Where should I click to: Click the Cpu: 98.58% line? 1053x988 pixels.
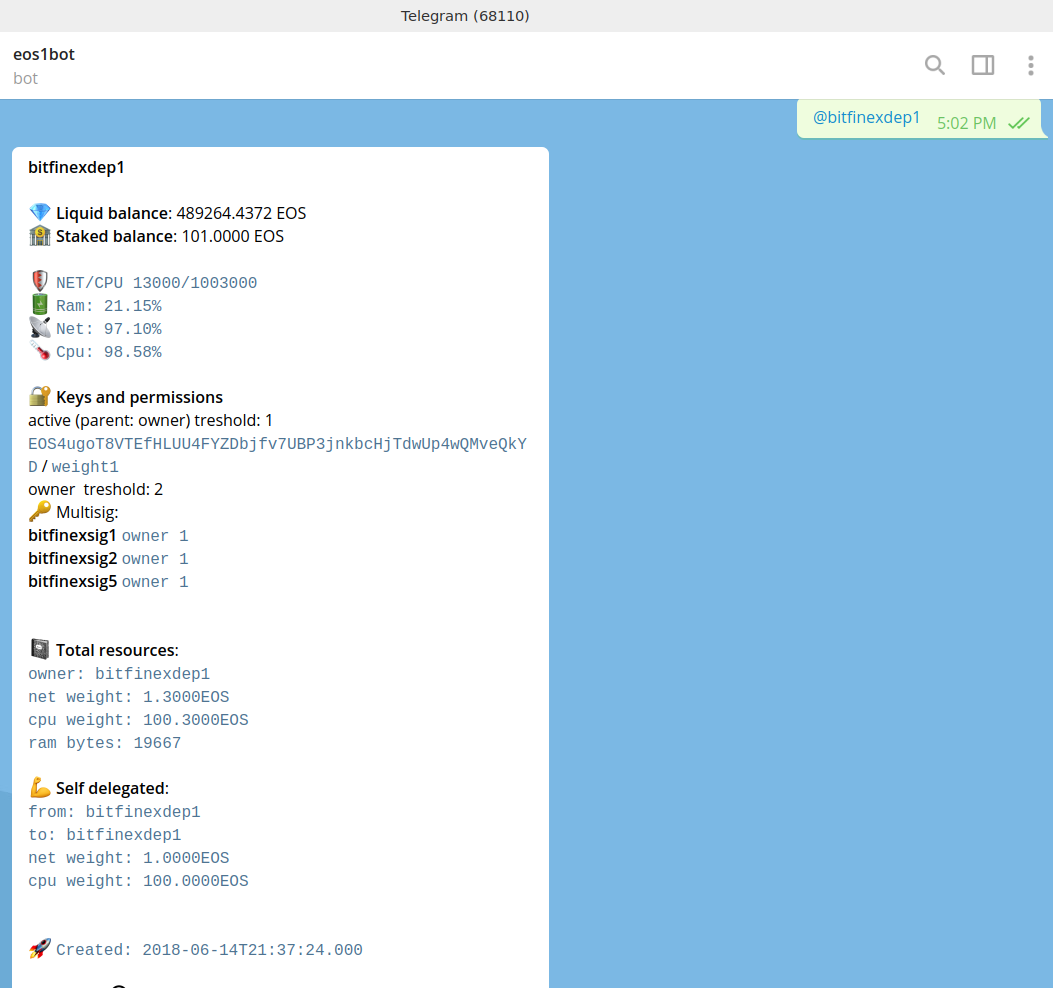tap(109, 352)
